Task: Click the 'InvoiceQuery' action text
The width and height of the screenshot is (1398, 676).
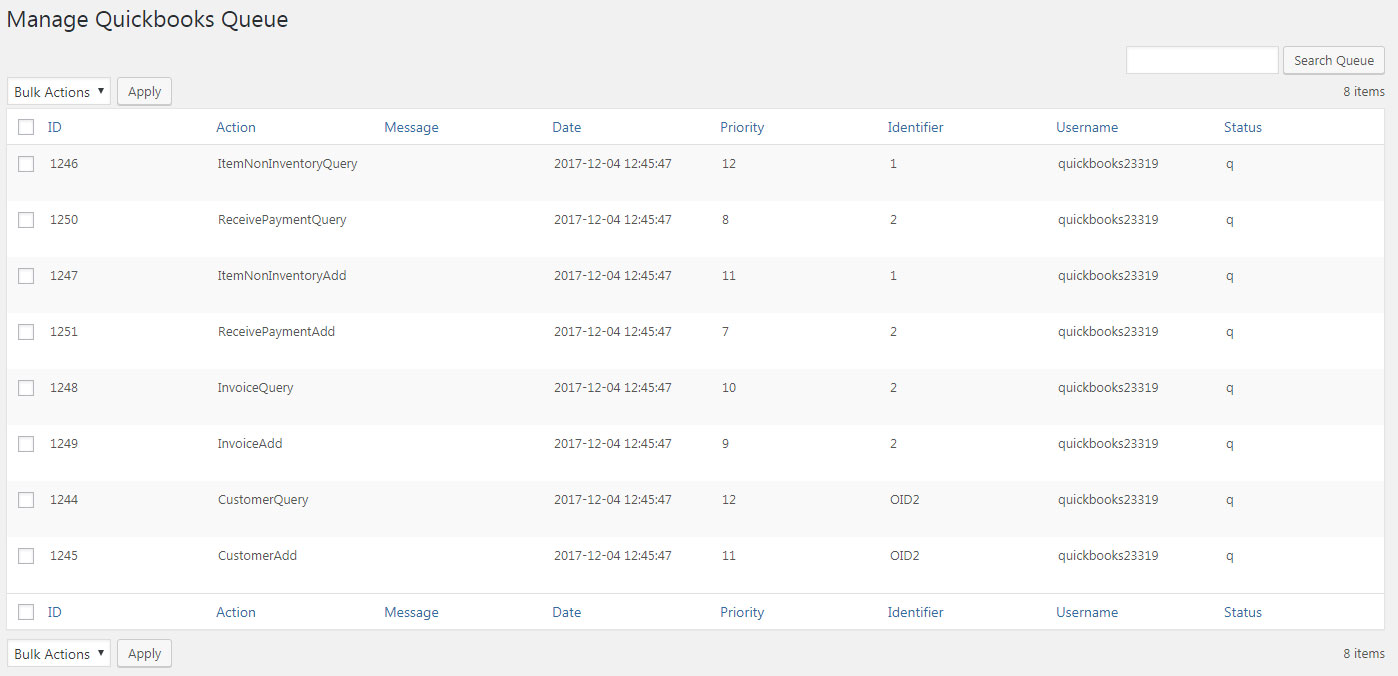Action: click(x=256, y=387)
